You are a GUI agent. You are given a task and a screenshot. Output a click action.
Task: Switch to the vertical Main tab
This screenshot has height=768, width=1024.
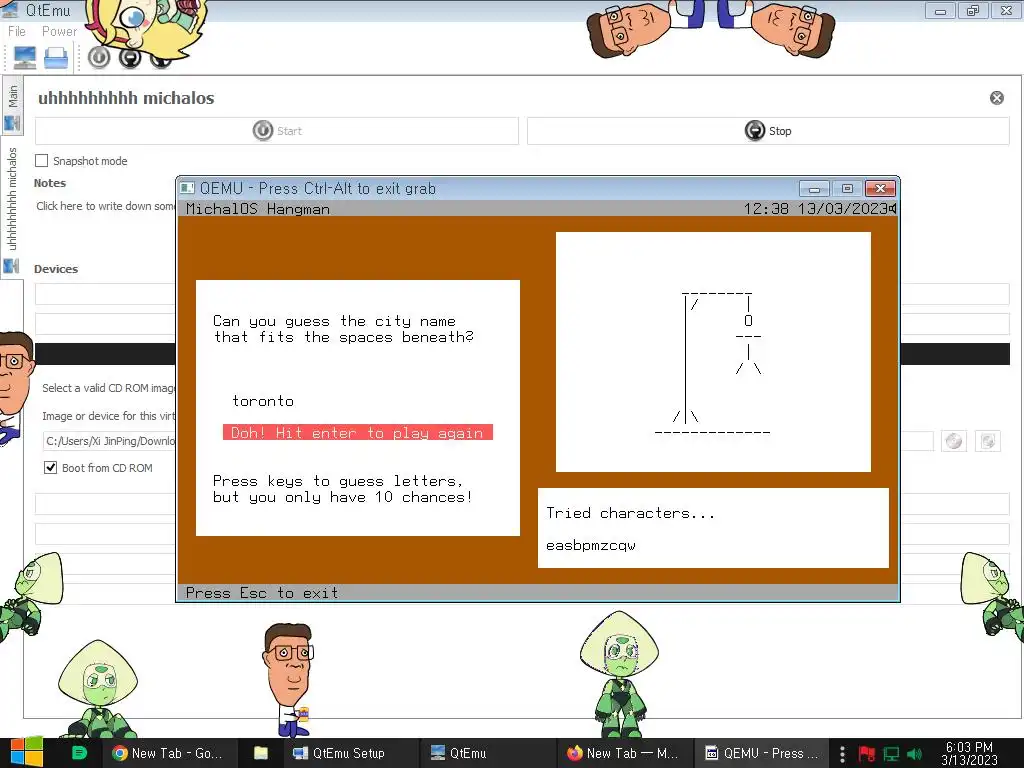pos(12,104)
